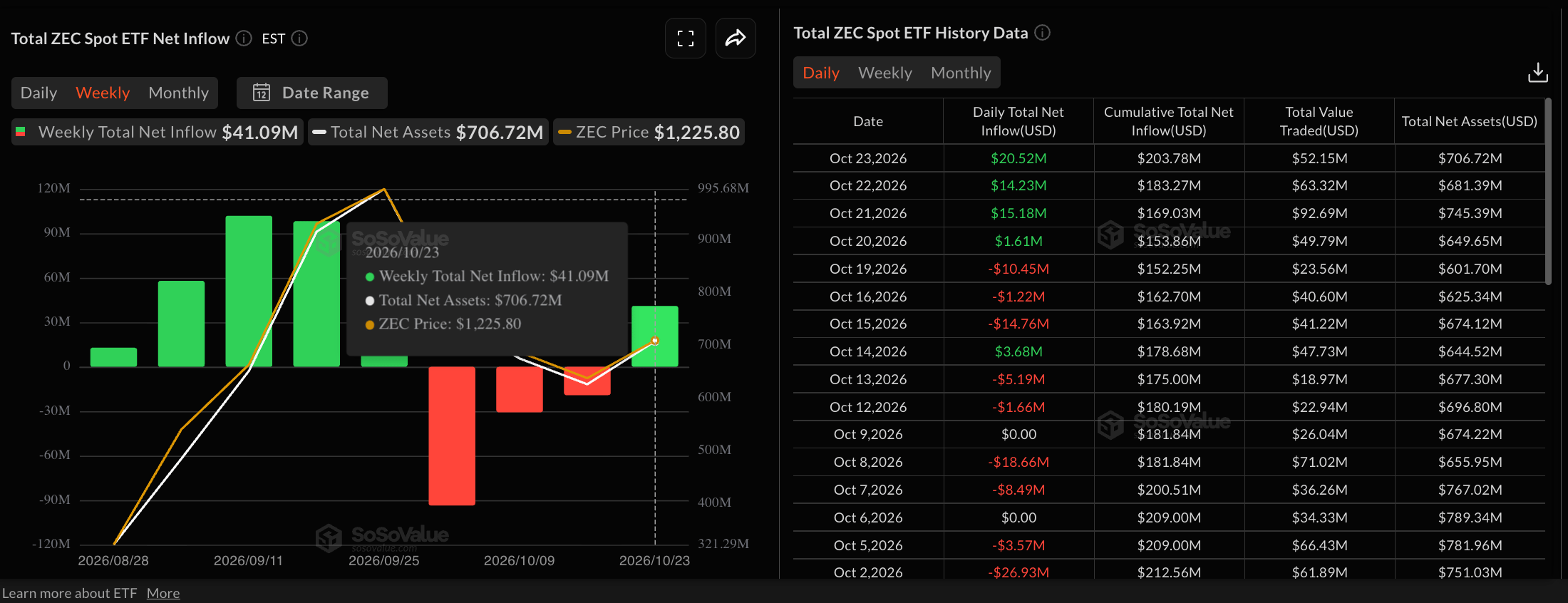Select the Oct 23,2026 date cell
The image size is (1568, 603).
point(868,158)
